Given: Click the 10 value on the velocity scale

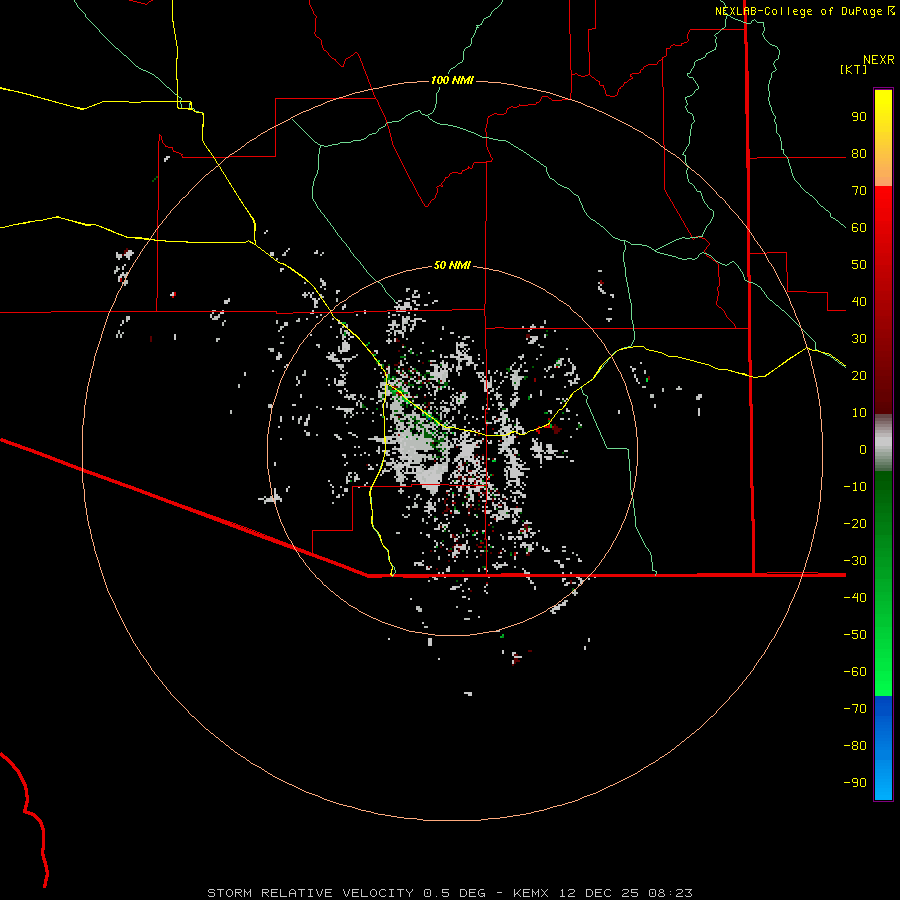Looking at the screenshot, I should 859,413.
